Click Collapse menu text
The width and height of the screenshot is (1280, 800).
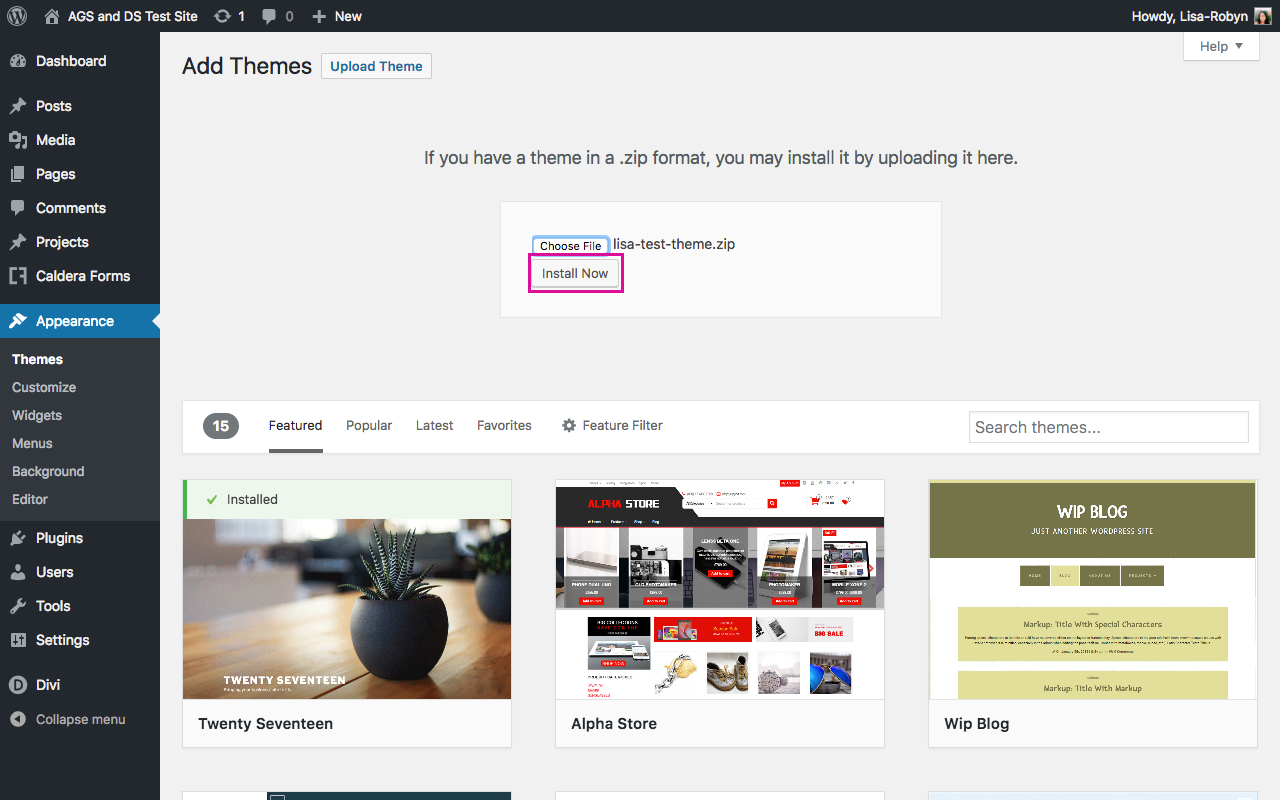(x=81, y=719)
